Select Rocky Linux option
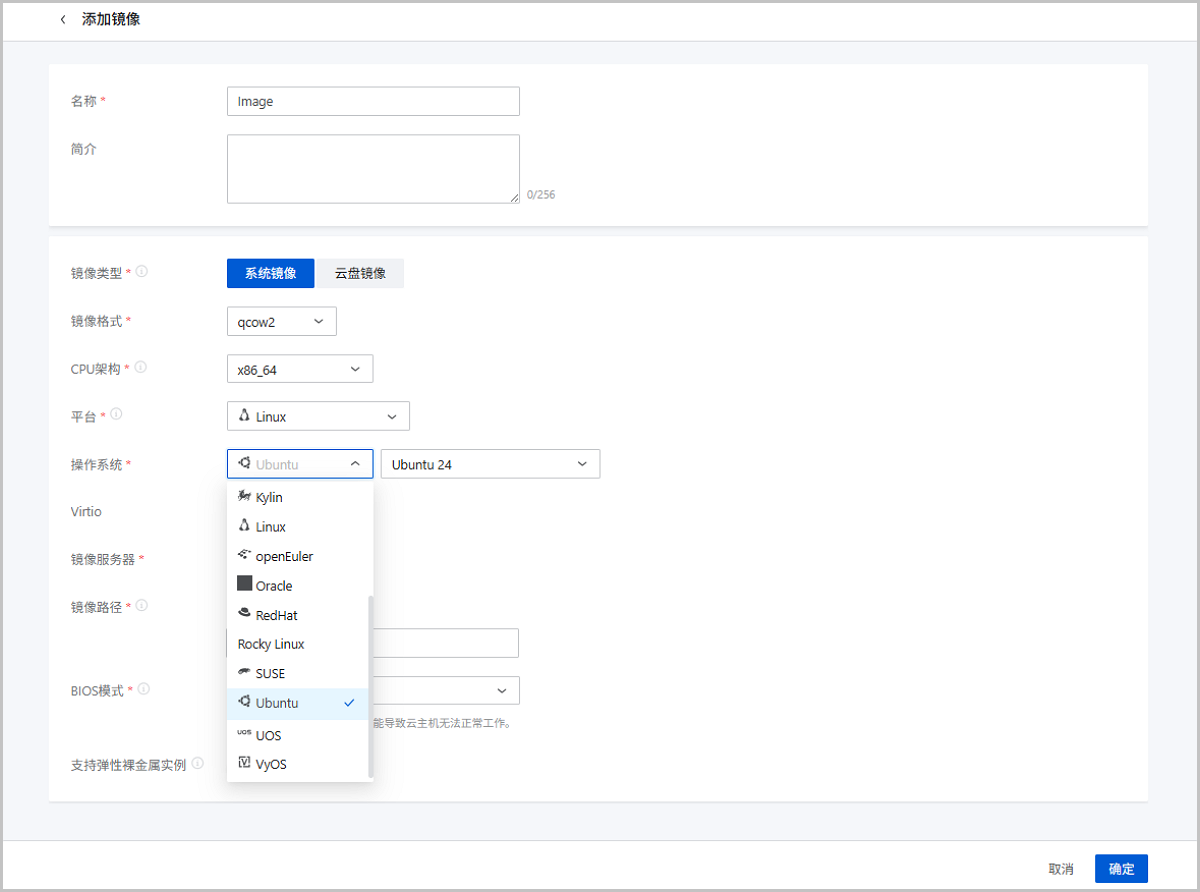Screen dimensions: 1200x892 coord(271,644)
